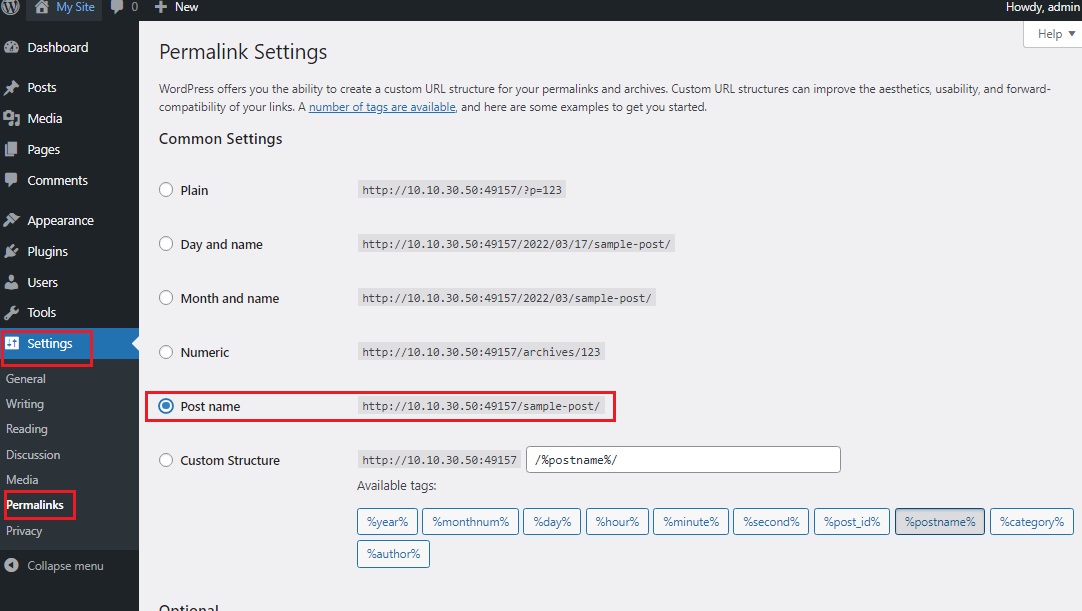Viewport: 1082px width, 611px height.
Task: Select the Plain permalink option
Action: tap(166, 190)
